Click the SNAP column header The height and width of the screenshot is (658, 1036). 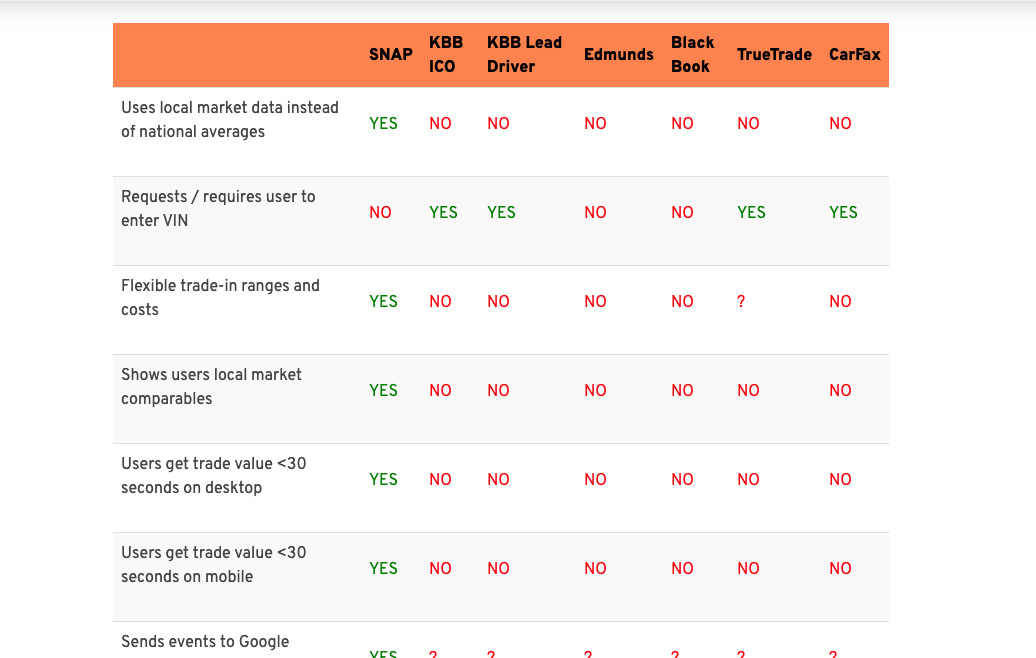(390, 54)
